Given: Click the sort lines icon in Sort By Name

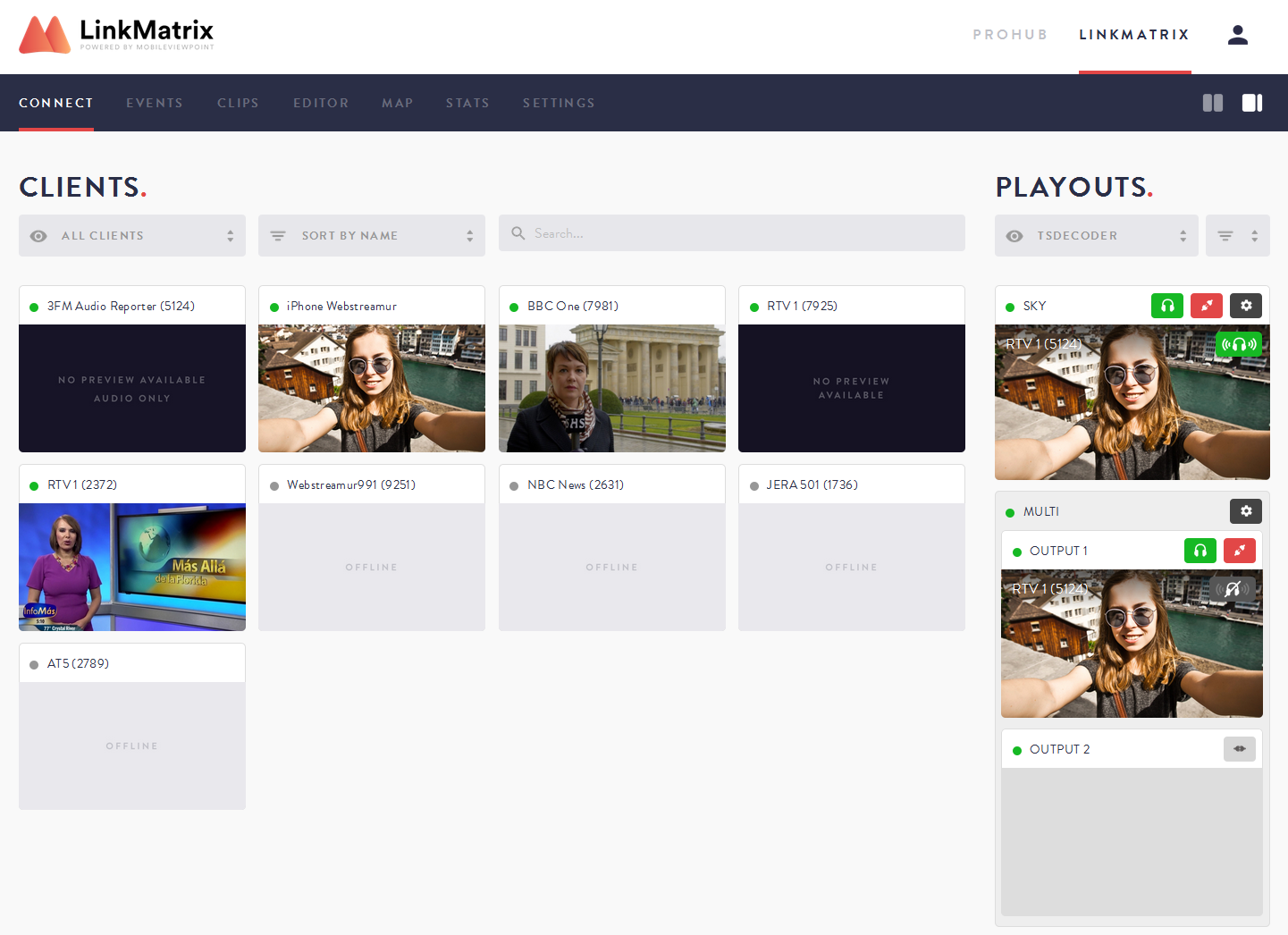Looking at the screenshot, I should 278,236.
